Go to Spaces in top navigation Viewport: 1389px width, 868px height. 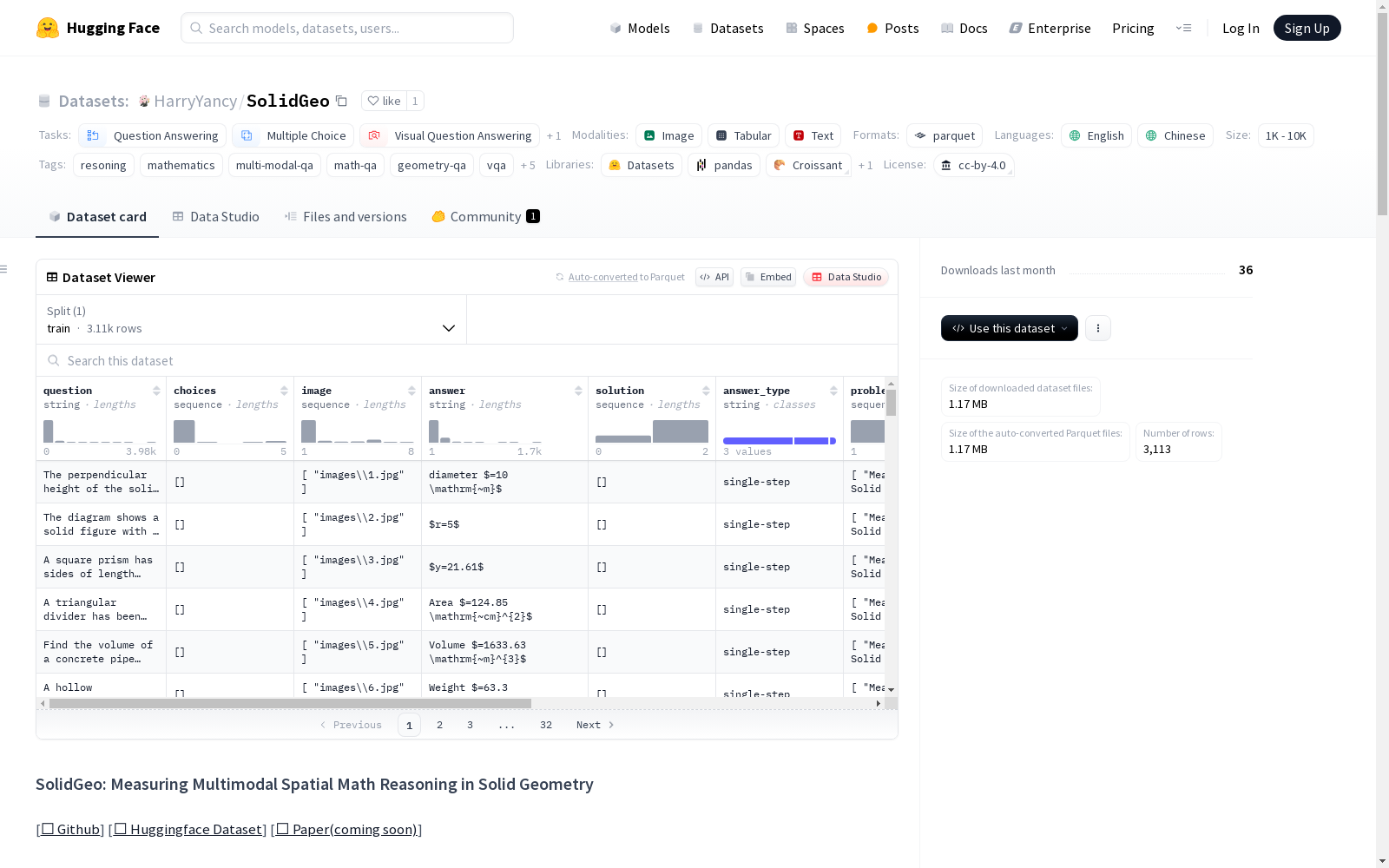pos(814,28)
